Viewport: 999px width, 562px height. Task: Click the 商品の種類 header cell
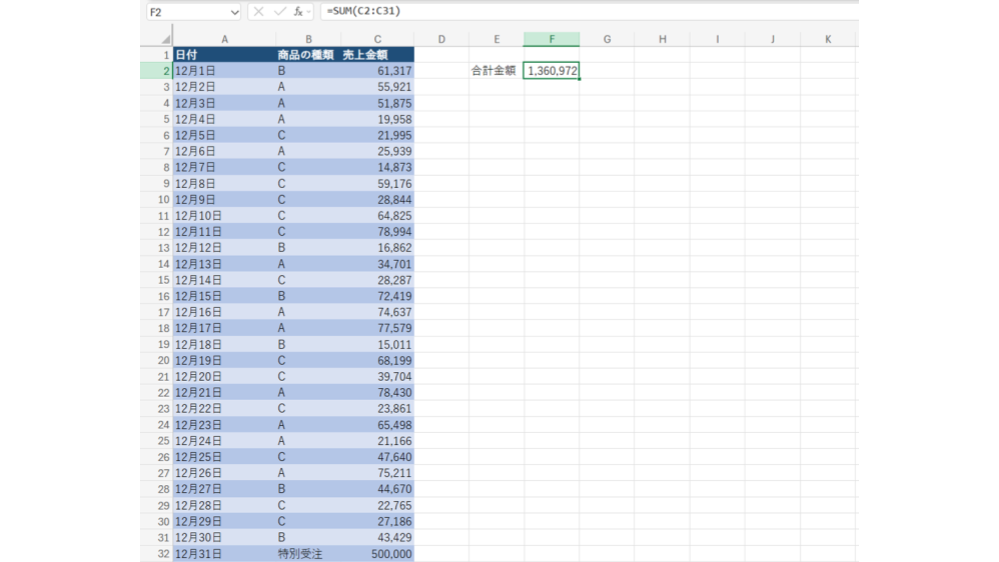pos(308,55)
